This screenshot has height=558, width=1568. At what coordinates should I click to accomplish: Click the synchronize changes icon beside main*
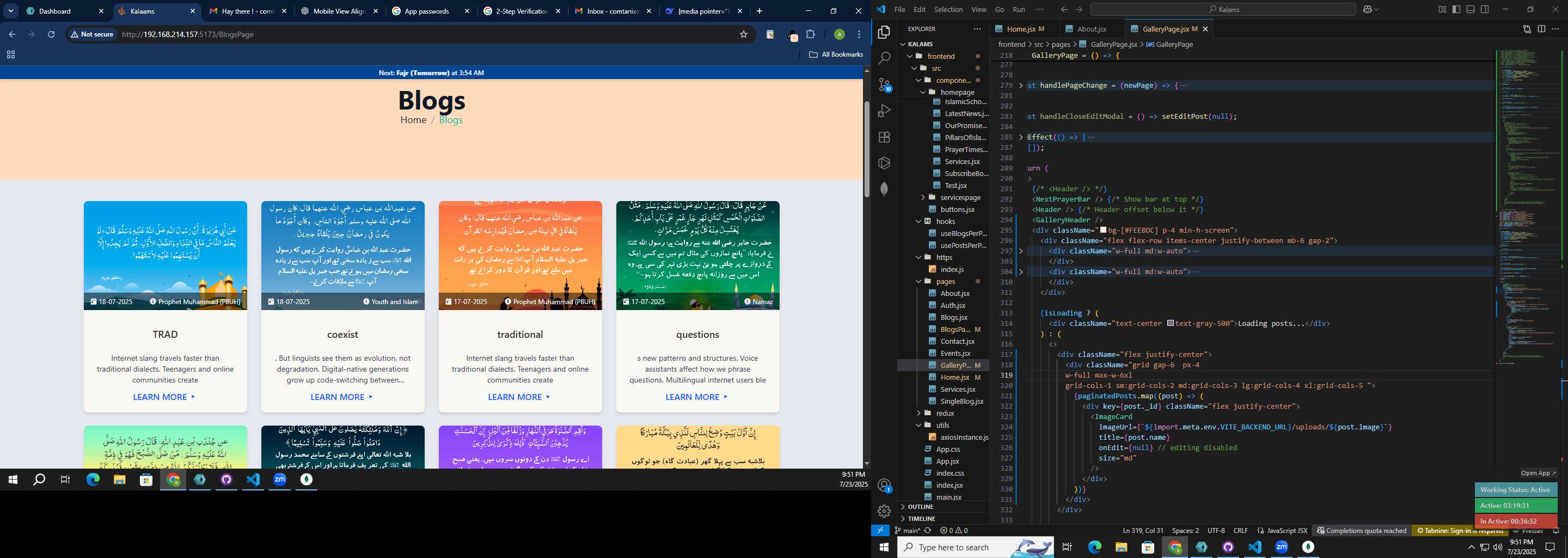click(928, 531)
